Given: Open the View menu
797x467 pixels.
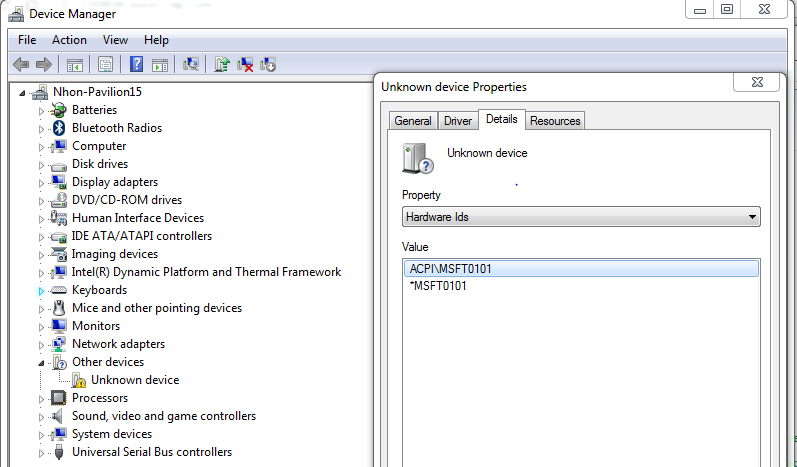Looking at the screenshot, I should pos(115,40).
